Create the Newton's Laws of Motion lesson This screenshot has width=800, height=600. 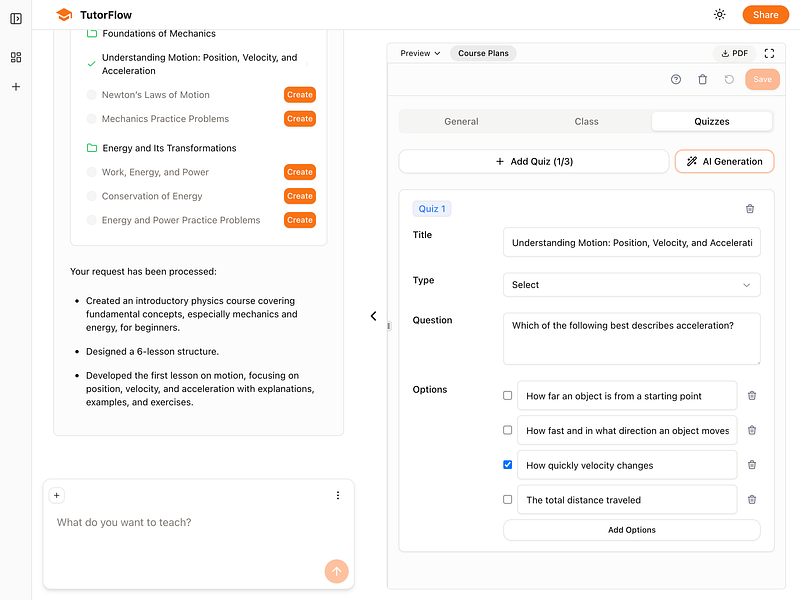[300, 95]
